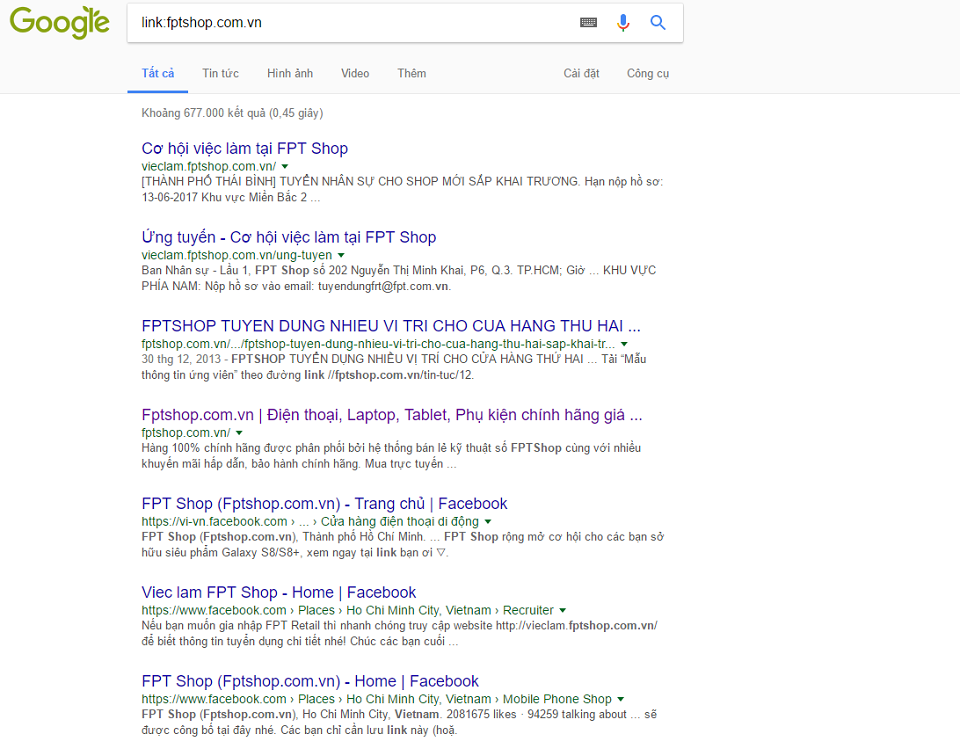Viewport: 960px width, 756px height.
Task: Expand dropdown arrow beside fptshop.com.vn/ URL
Action: pyautogui.click(x=239, y=433)
